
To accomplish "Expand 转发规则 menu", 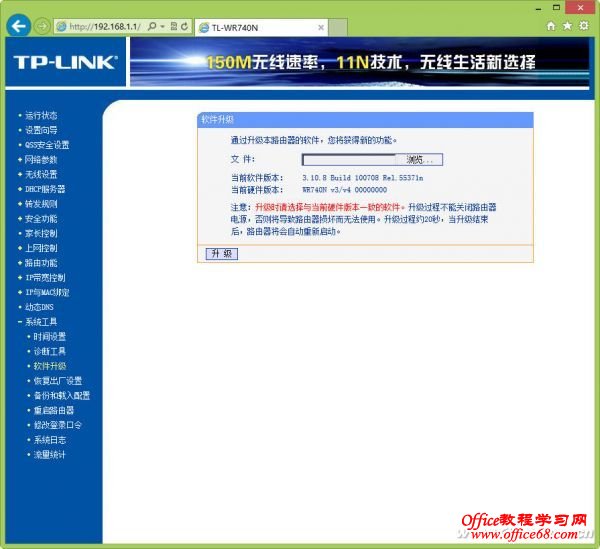I will click(41, 204).
